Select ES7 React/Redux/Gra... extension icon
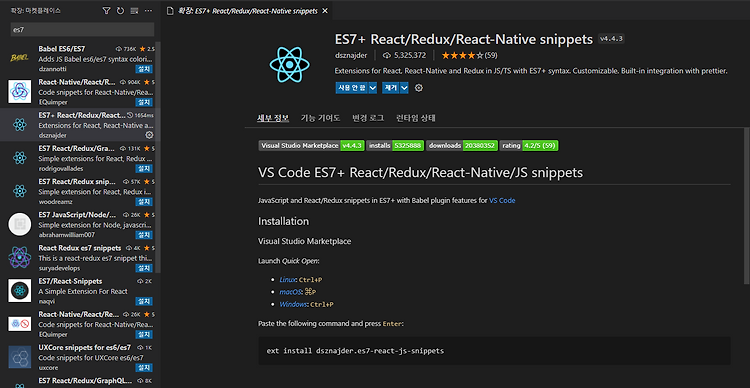Viewport: 750px width, 388px height. pos(20,158)
